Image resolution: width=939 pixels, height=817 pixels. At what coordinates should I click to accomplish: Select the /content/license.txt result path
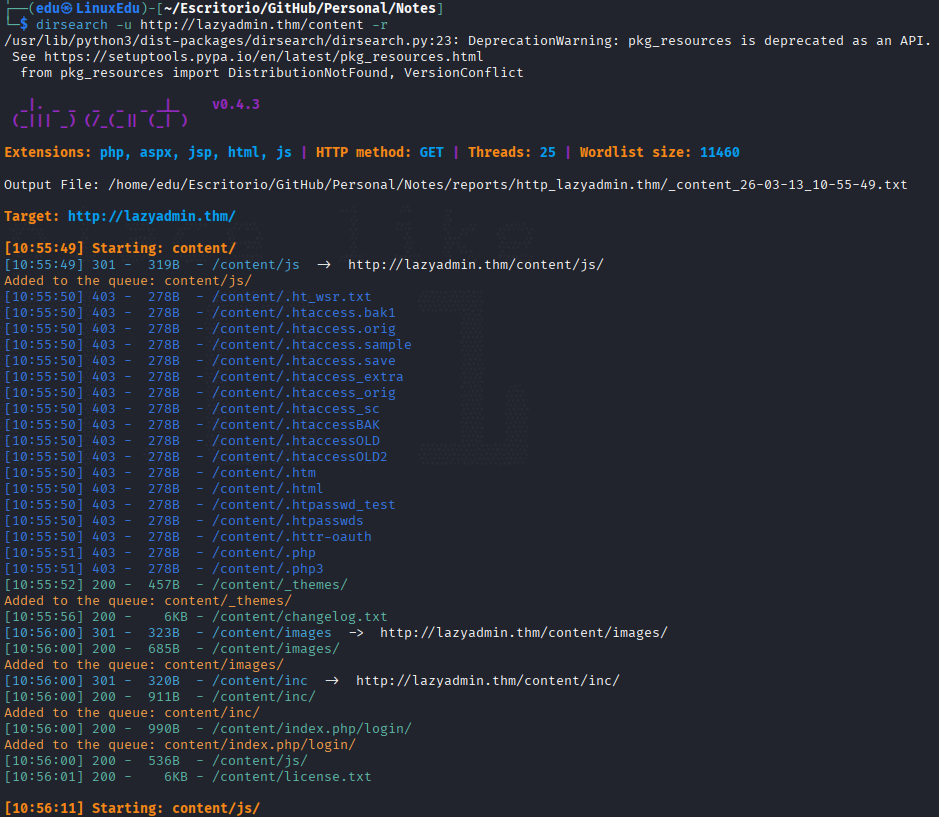(x=292, y=777)
